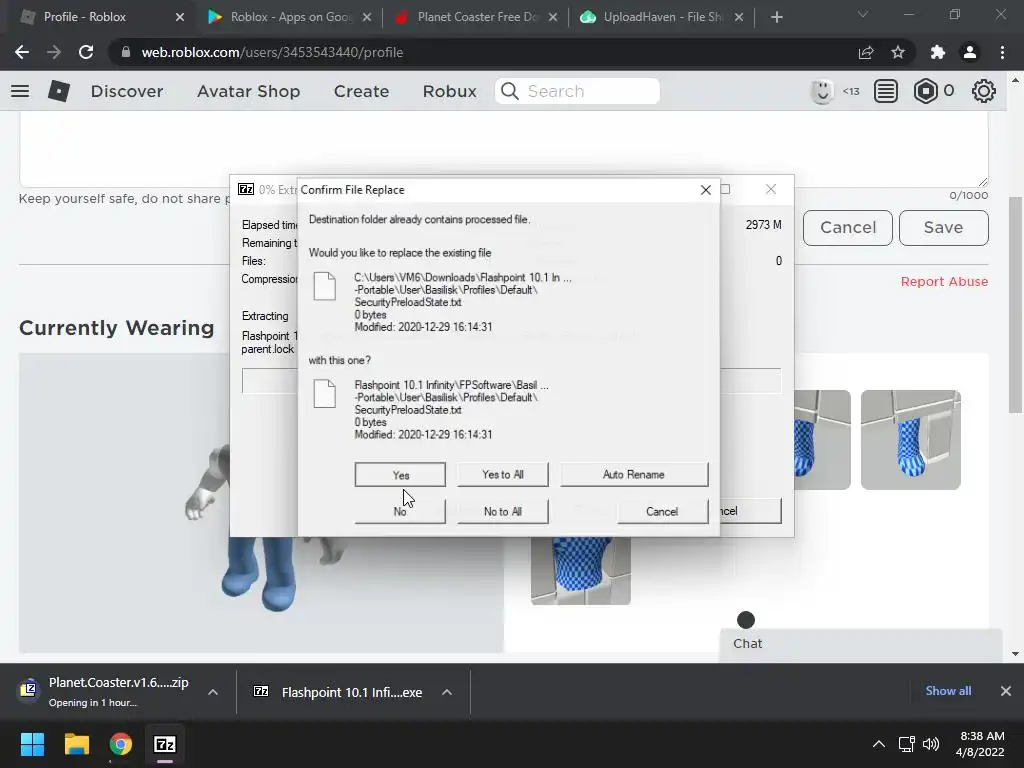Click the Report Abuse link
1024x768 pixels.
(944, 281)
